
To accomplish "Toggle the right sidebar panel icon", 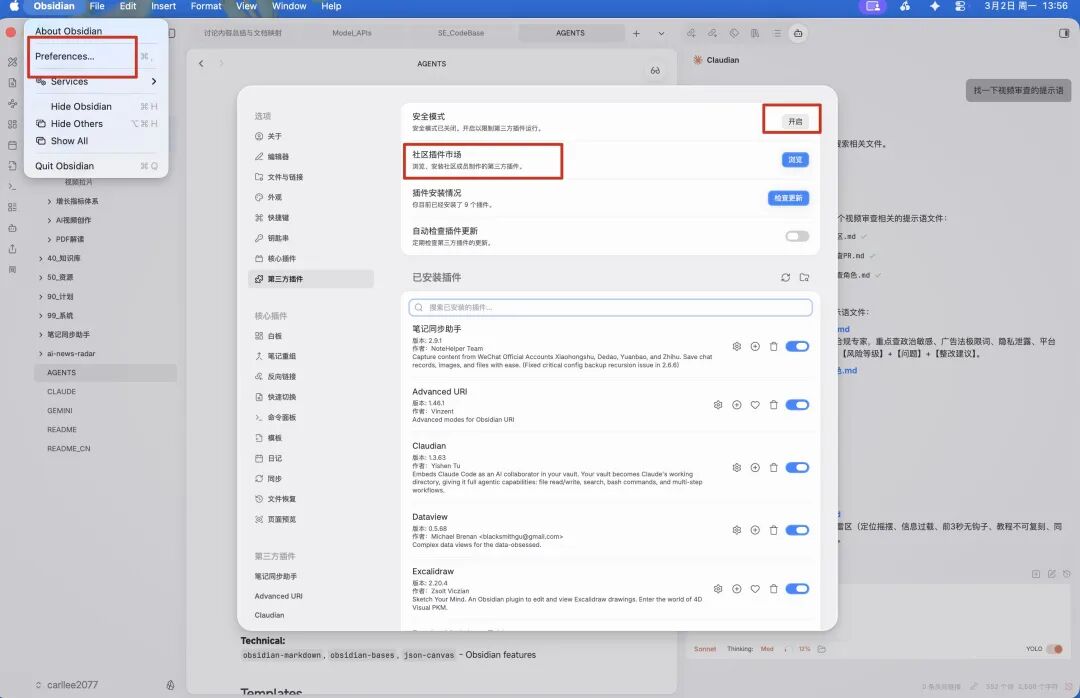I will click(1063, 33).
